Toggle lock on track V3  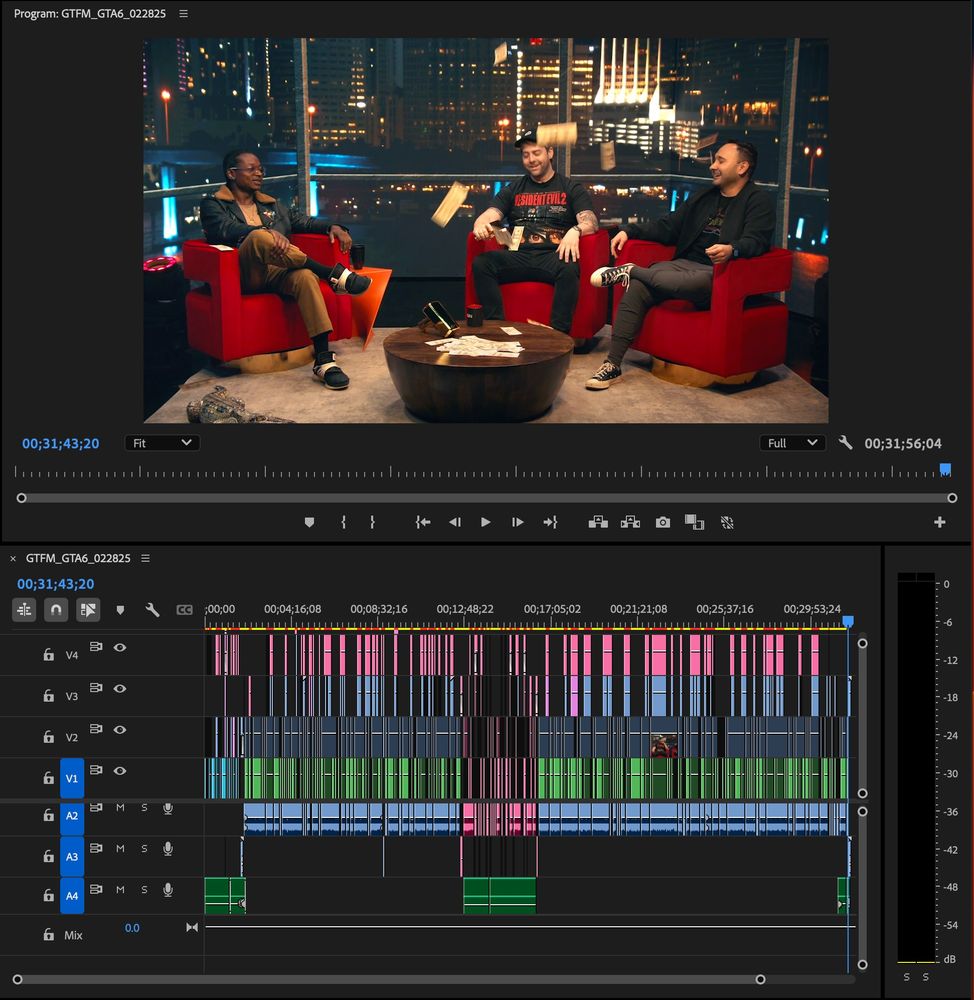[x=48, y=696]
